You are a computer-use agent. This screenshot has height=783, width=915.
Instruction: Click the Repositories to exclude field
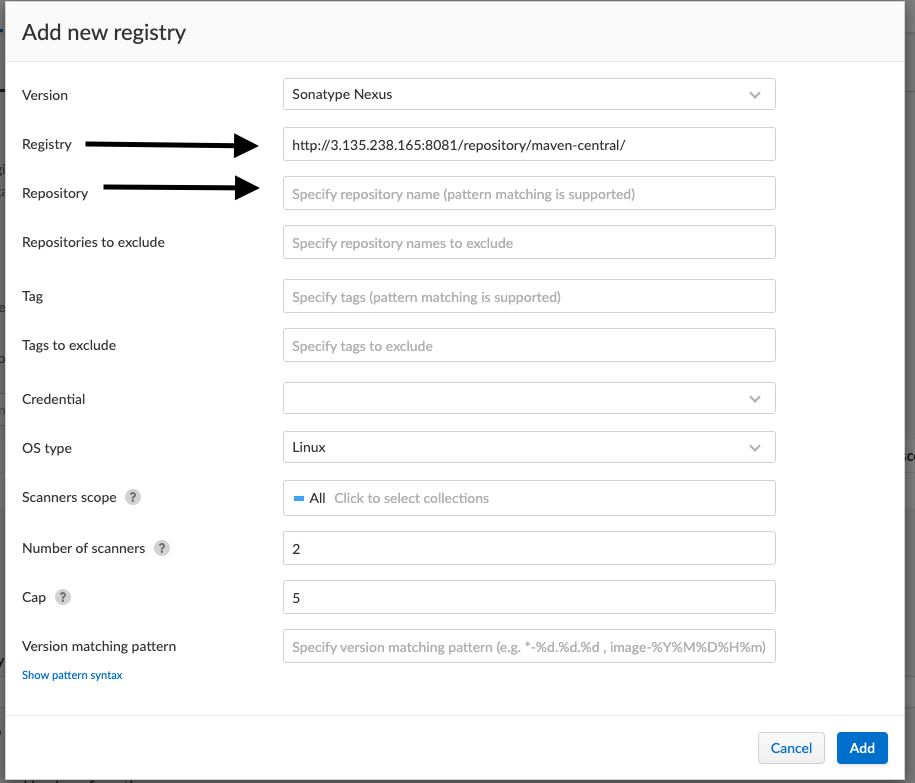(x=528, y=243)
